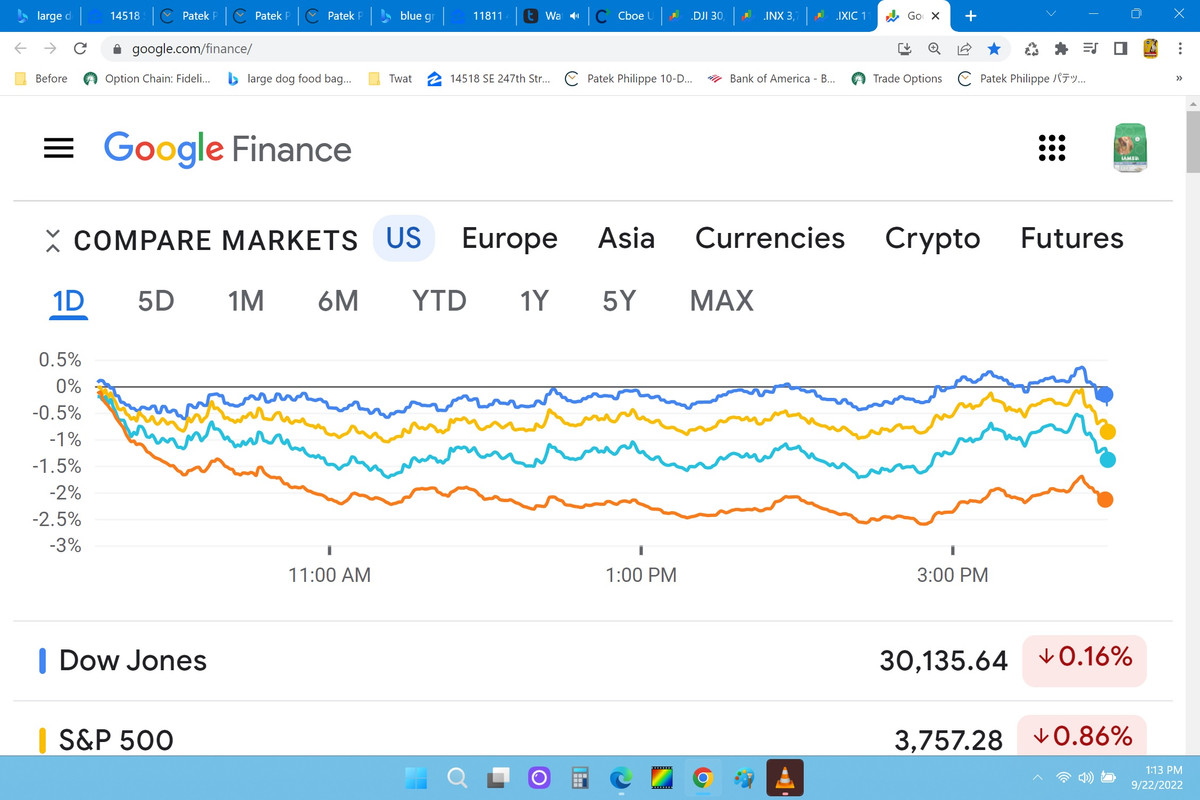Select the 5Y chart range
1200x800 pixels.
coord(619,300)
